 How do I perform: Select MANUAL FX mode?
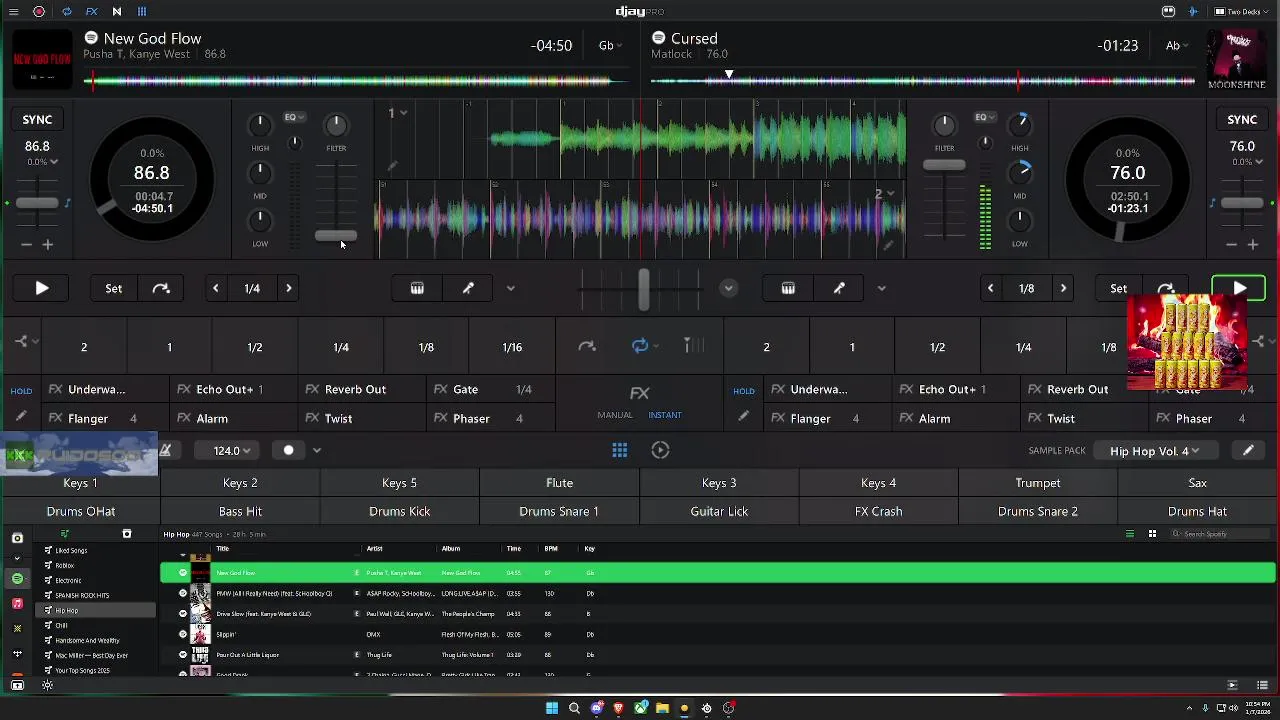[615, 415]
